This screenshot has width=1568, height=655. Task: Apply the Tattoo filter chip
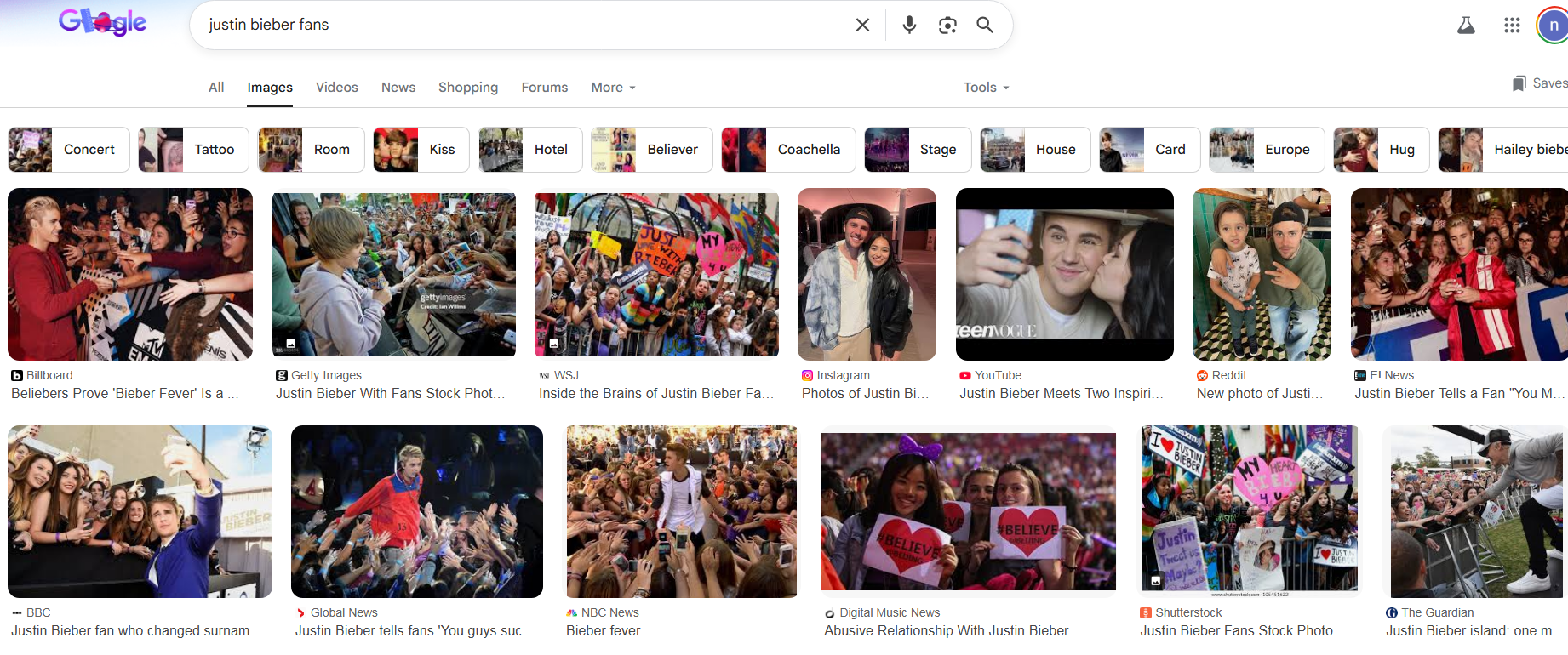coord(193,150)
